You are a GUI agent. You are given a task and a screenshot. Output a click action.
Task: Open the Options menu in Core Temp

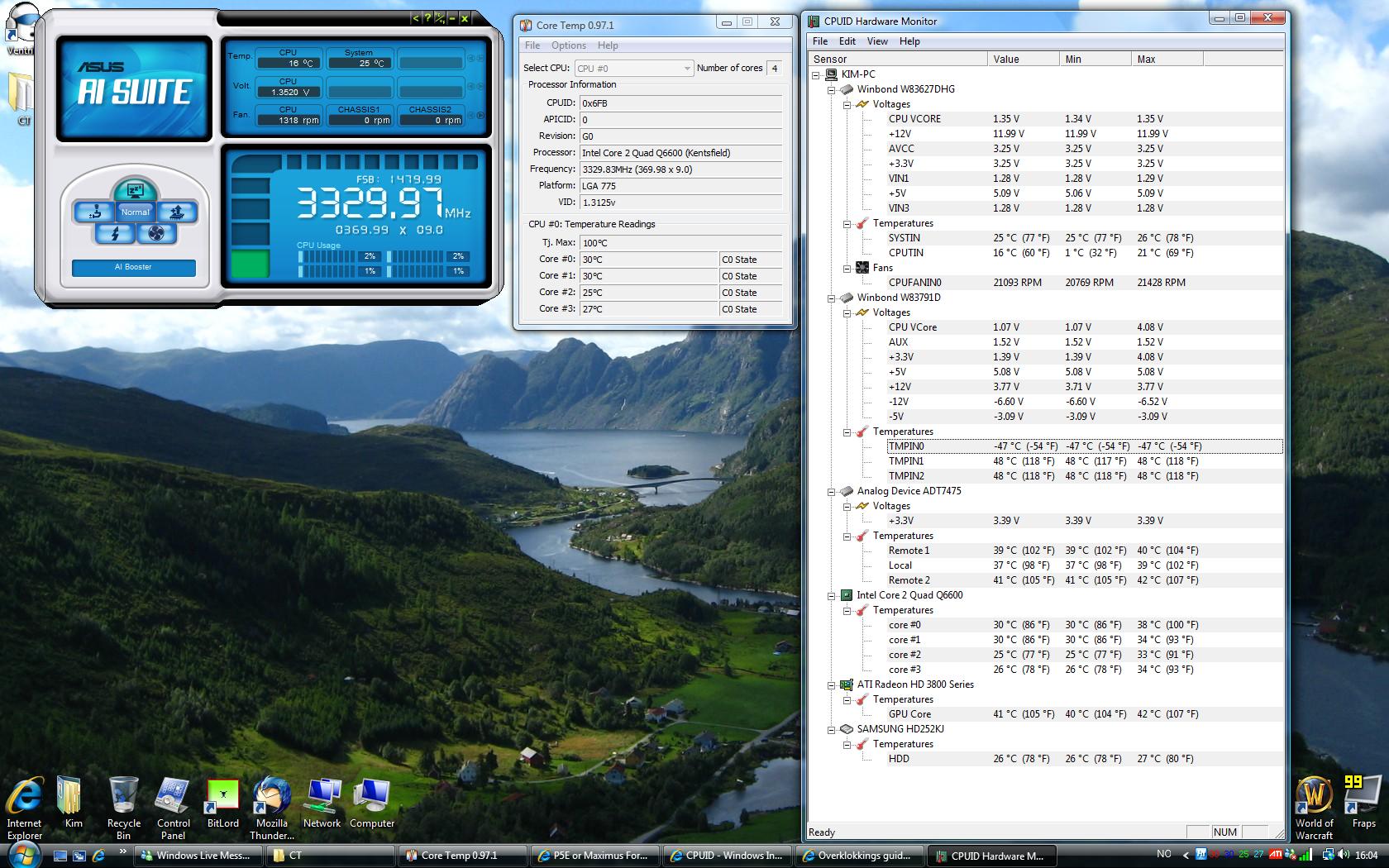569,45
